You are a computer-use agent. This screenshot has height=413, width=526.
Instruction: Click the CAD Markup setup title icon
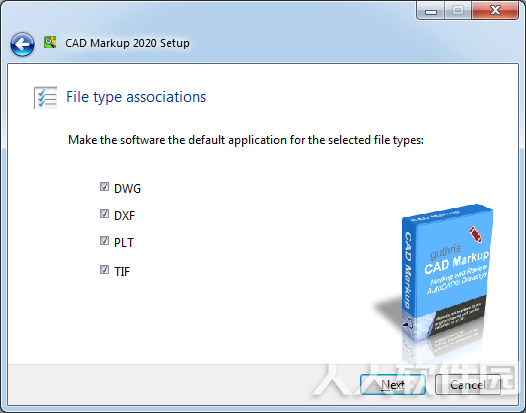coord(50,42)
